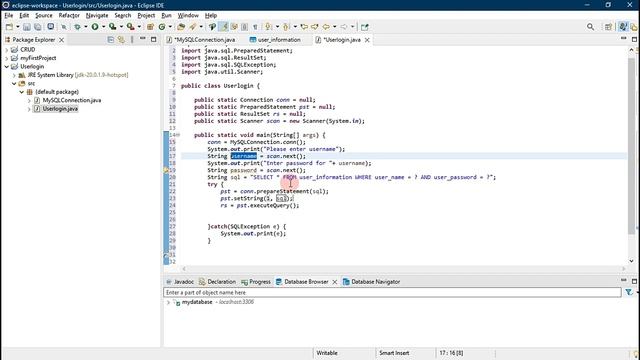Click the Forward navigation arrow
Image resolution: width=640 pixels, height=360 pixels.
coord(344,27)
